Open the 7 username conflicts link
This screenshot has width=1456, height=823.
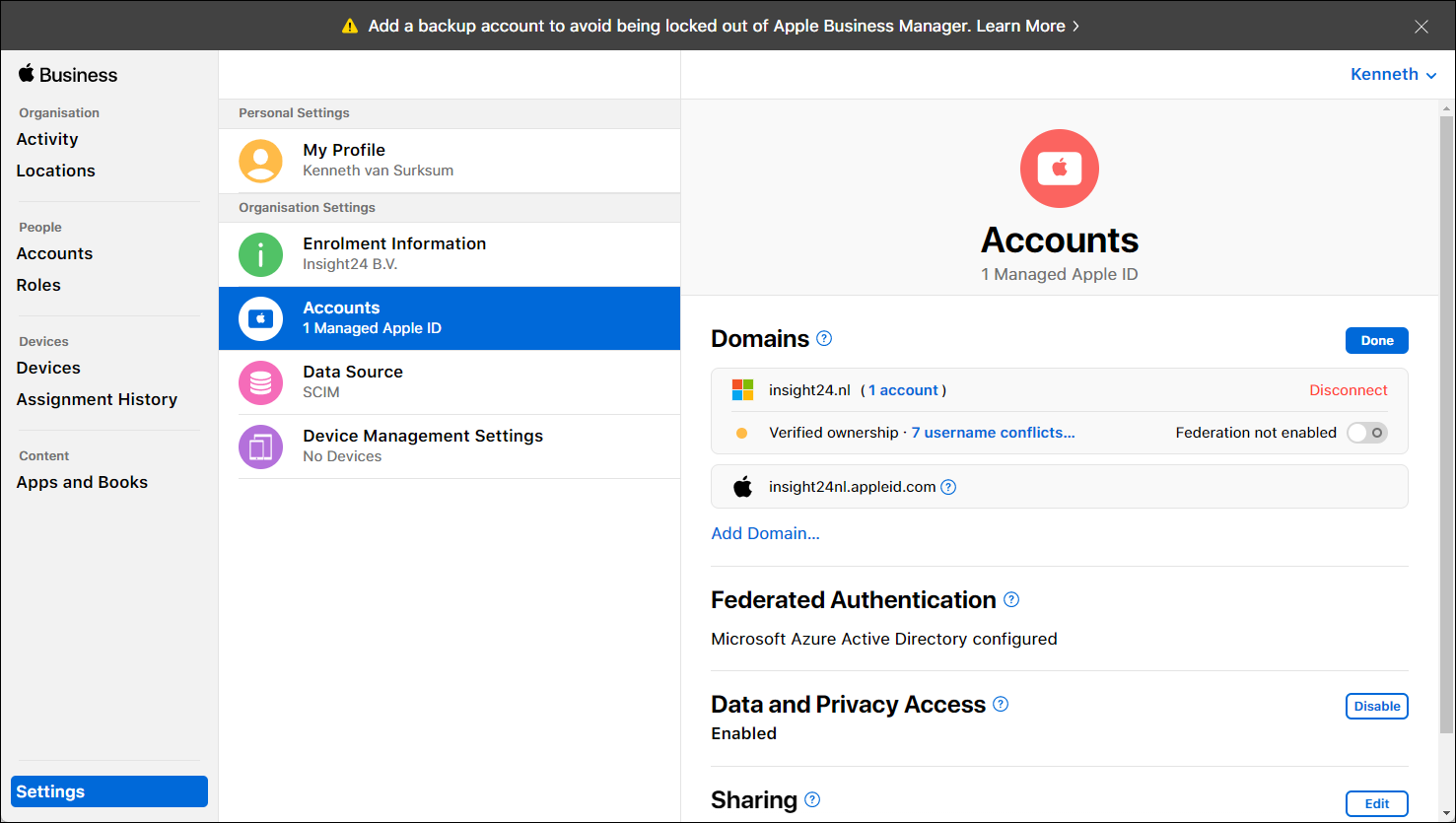[993, 433]
